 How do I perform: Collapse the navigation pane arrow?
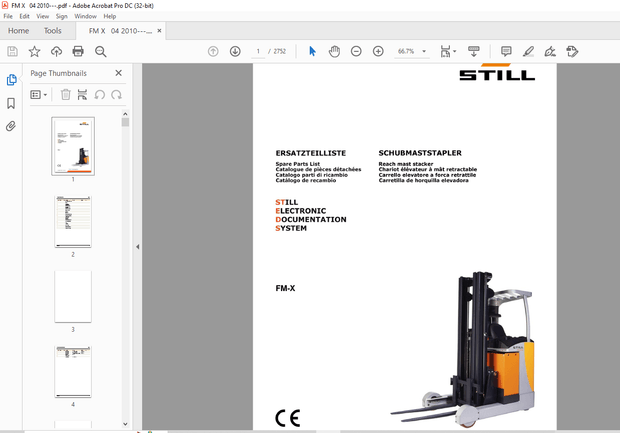[x=138, y=247]
